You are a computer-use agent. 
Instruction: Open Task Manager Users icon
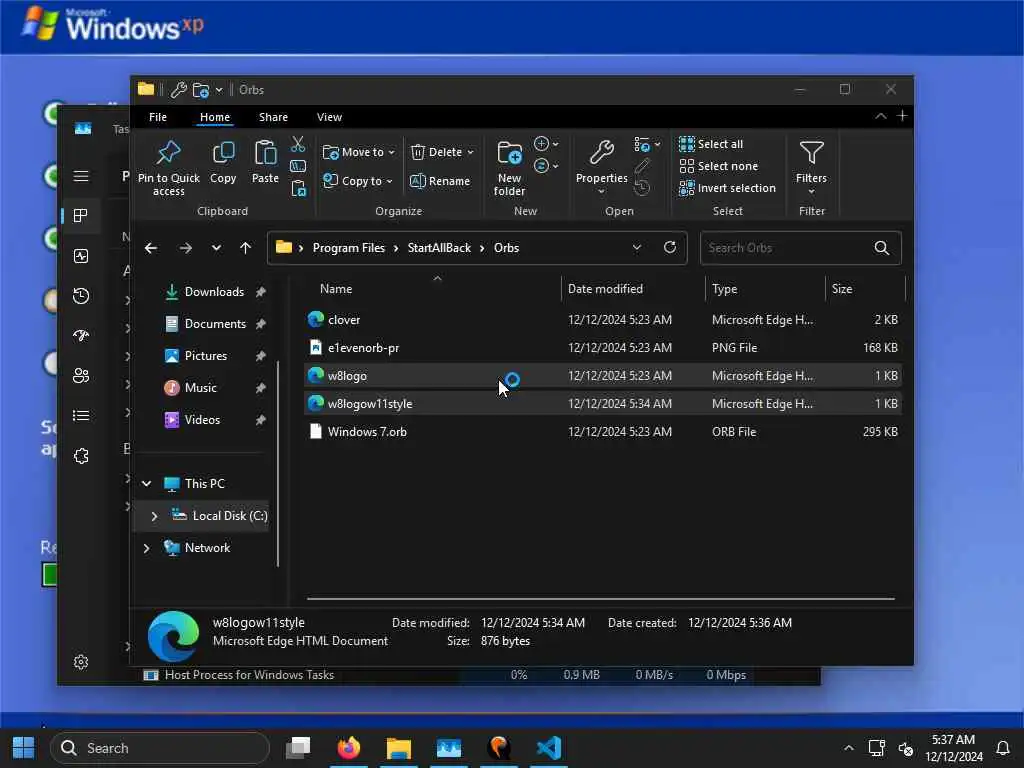(x=81, y=376)
